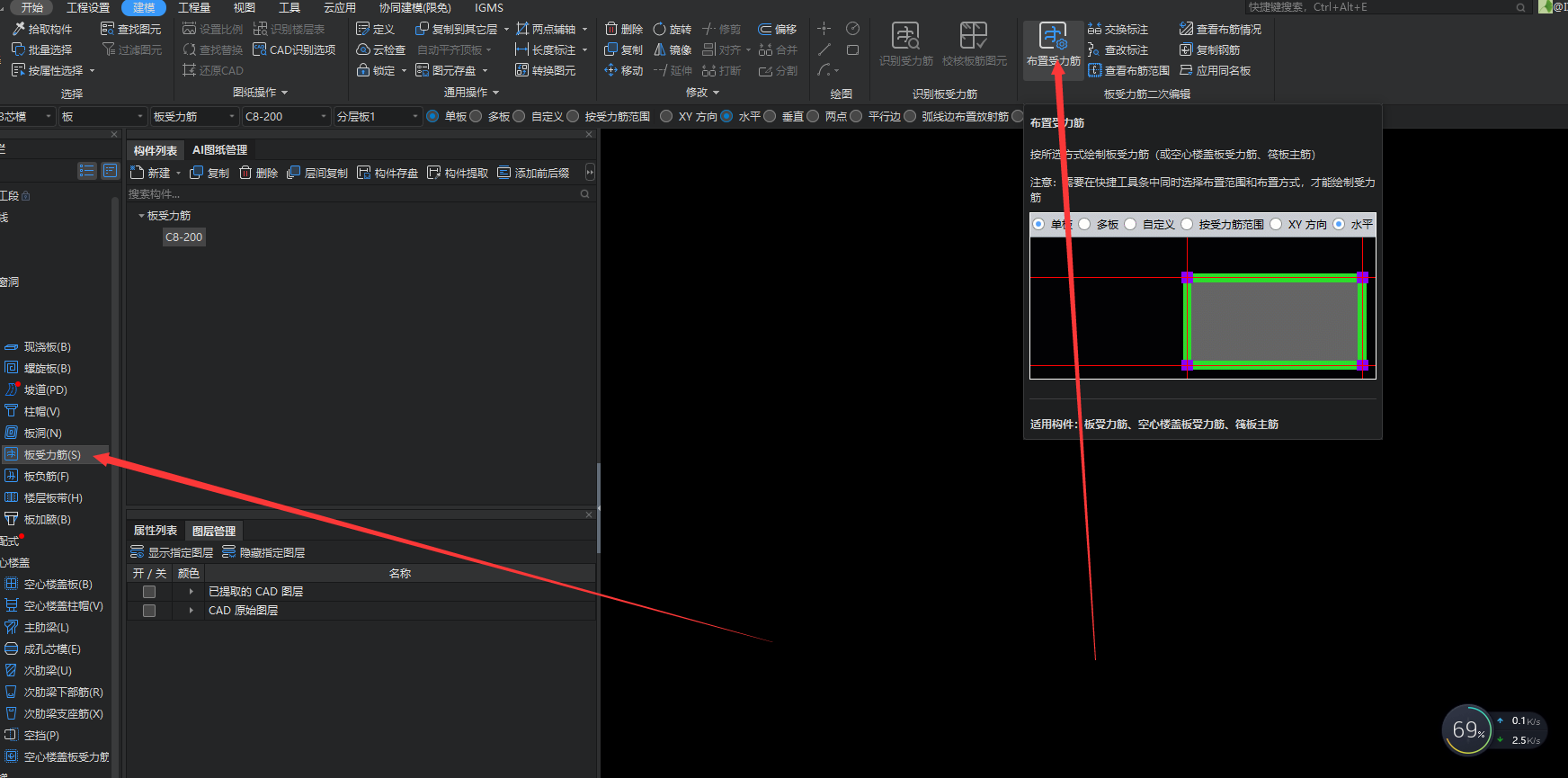The height and width of the screenshot is (778, 1568).
Task: Toggle checkbox for CAD 原始图层
Action: click(x=149, y=611)
